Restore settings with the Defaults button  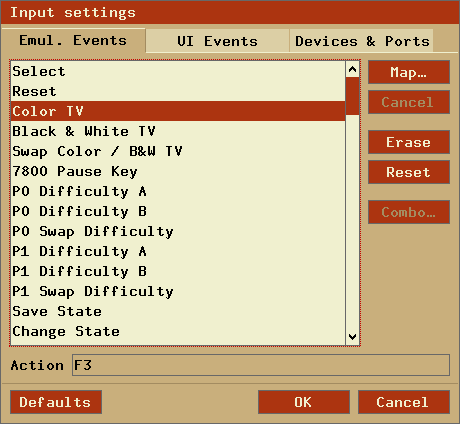point(56,402)
